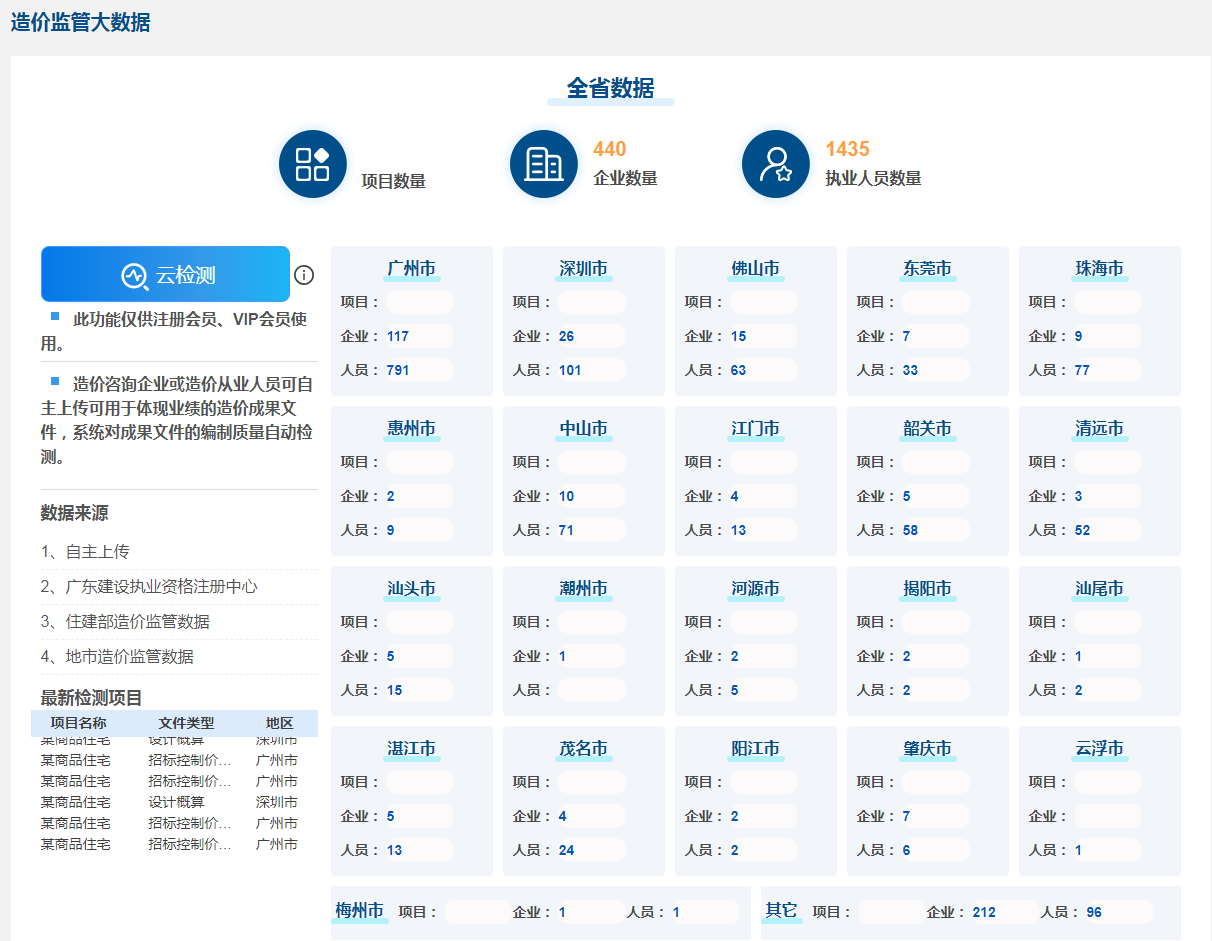Click the 项目名称 column header
Image resolution: width=1212 pixels, height=941 pixels.
(x=79, y=723)
